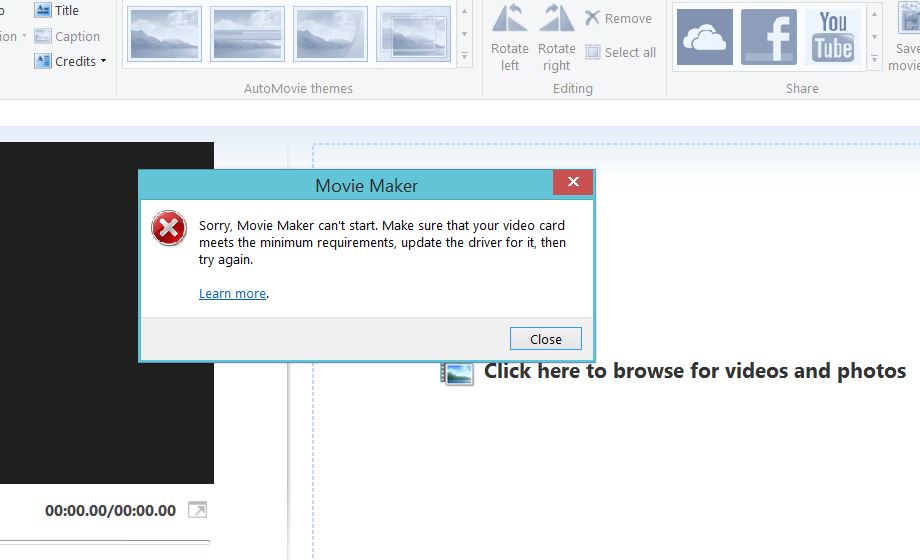Image resolution: width=920 pixels, height=560 pixels.
Task: Click the Title button in the ribbon
Action: coord(57,10)
